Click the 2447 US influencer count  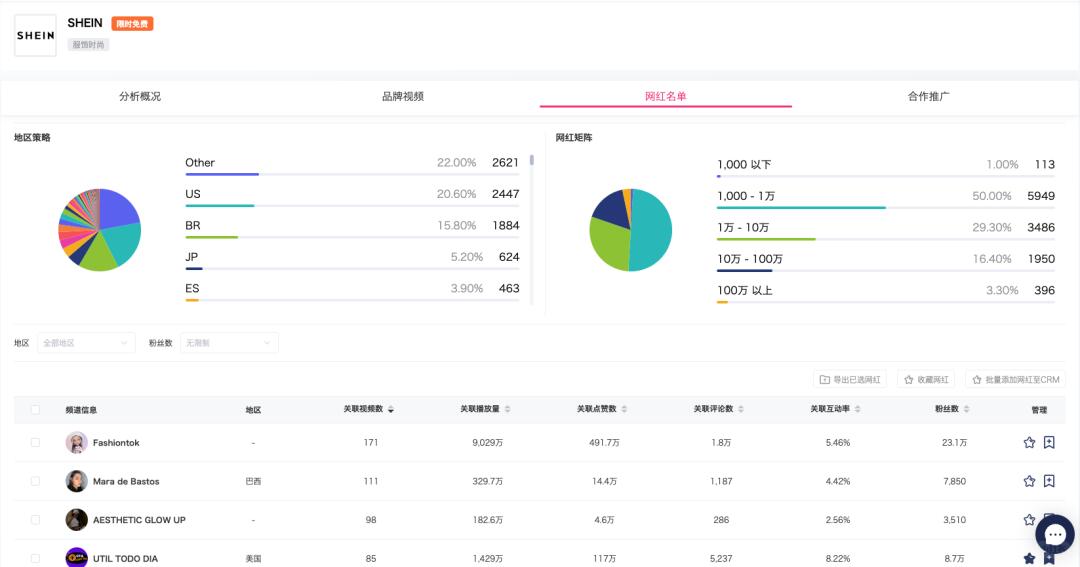(506, 194)
